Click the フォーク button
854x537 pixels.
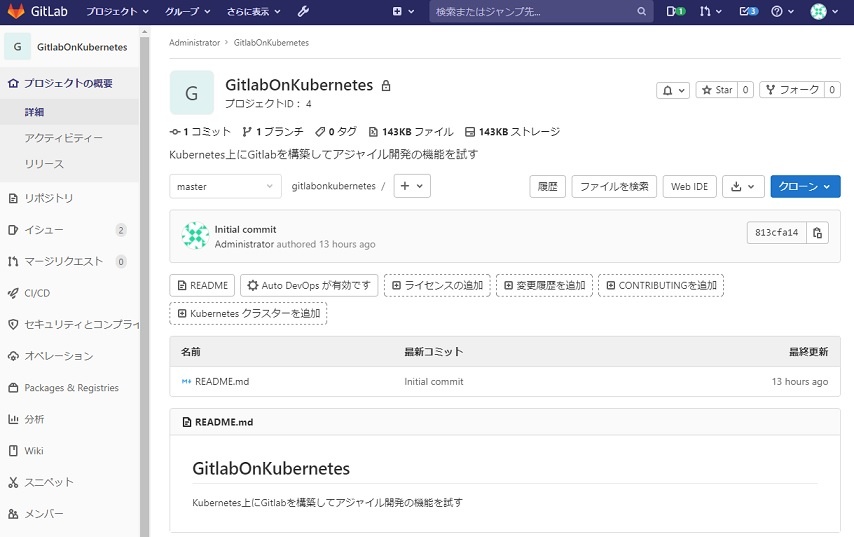click(x=792, y=90)
